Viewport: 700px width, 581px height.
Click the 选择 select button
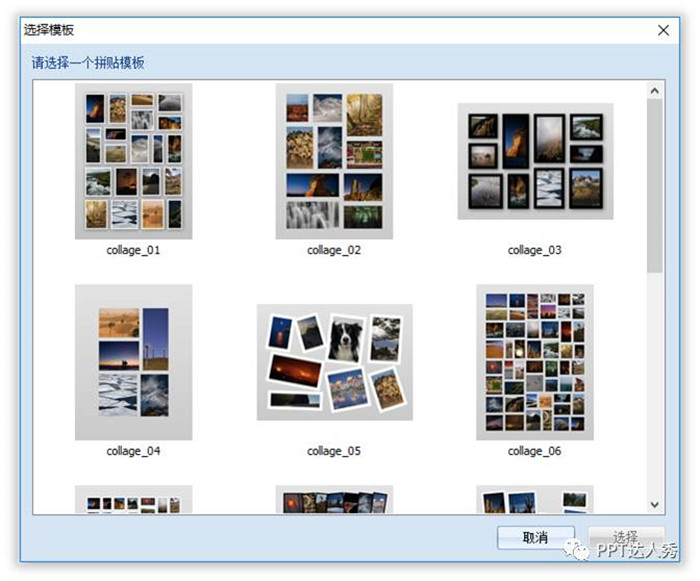coord(626,538)
